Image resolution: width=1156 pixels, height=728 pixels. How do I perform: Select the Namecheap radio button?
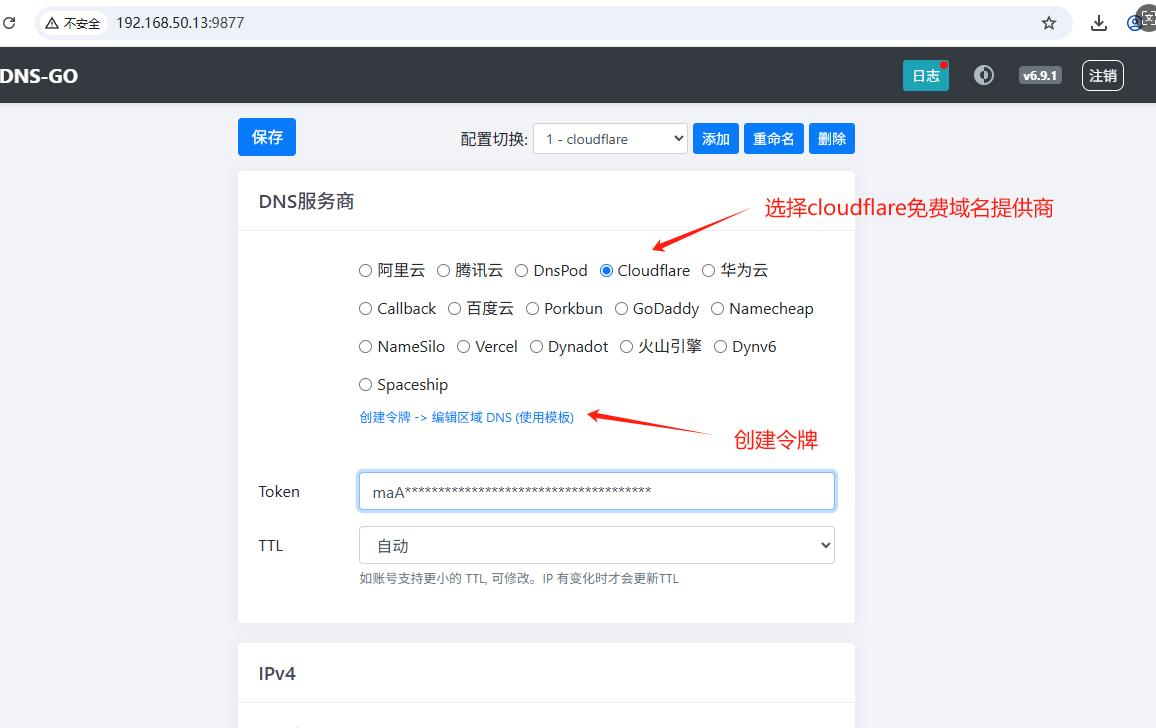(x=717, y=308)
